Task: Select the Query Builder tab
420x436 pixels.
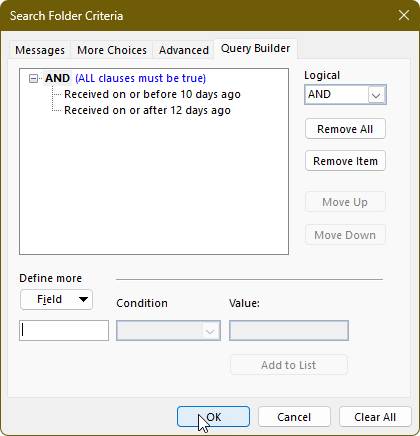Action: coord(255,49)
